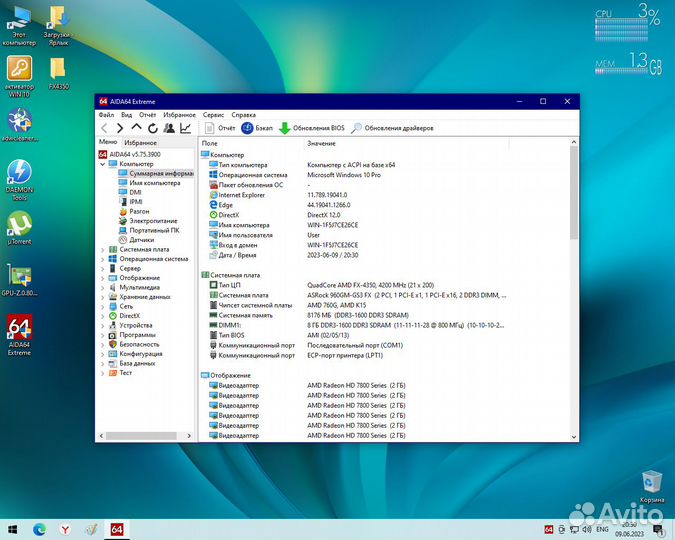
Task: Open the Вид menu
Action: click(127, 115)
